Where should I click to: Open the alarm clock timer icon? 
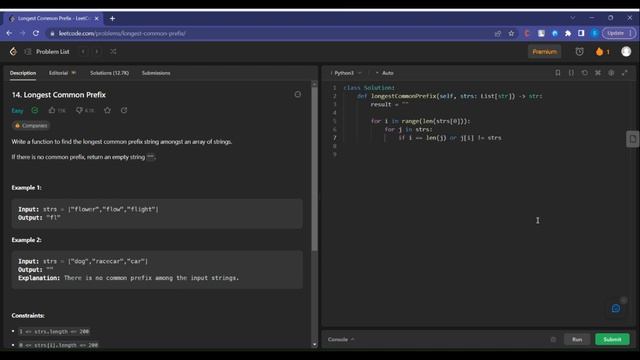click(x=579, y=51)
